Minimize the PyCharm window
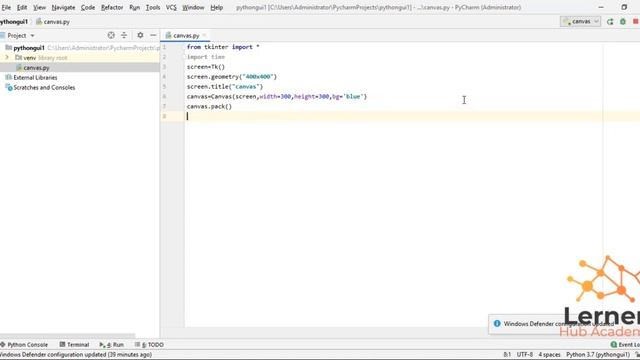This screenshot has height=360, width=640. [601, 7]
